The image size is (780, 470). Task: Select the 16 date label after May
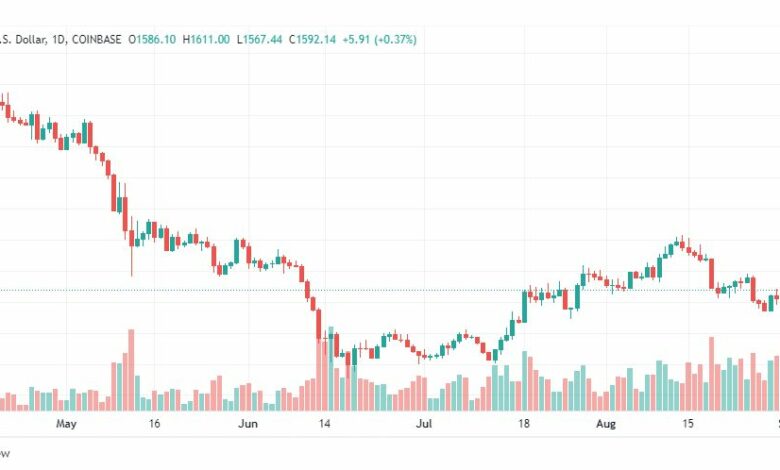tap(154, 424)
